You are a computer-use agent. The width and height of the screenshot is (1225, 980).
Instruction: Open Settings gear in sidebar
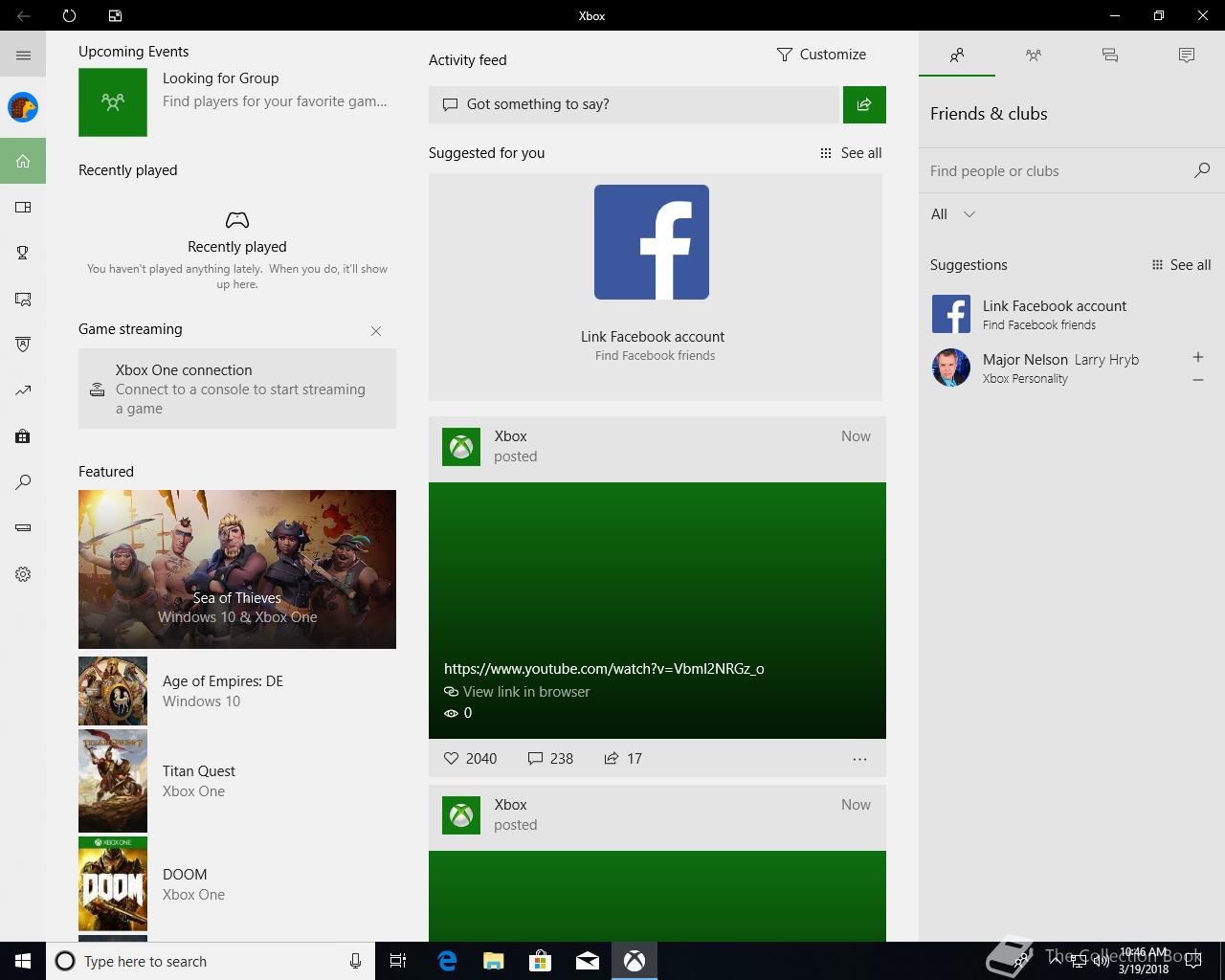click(23, 574)
